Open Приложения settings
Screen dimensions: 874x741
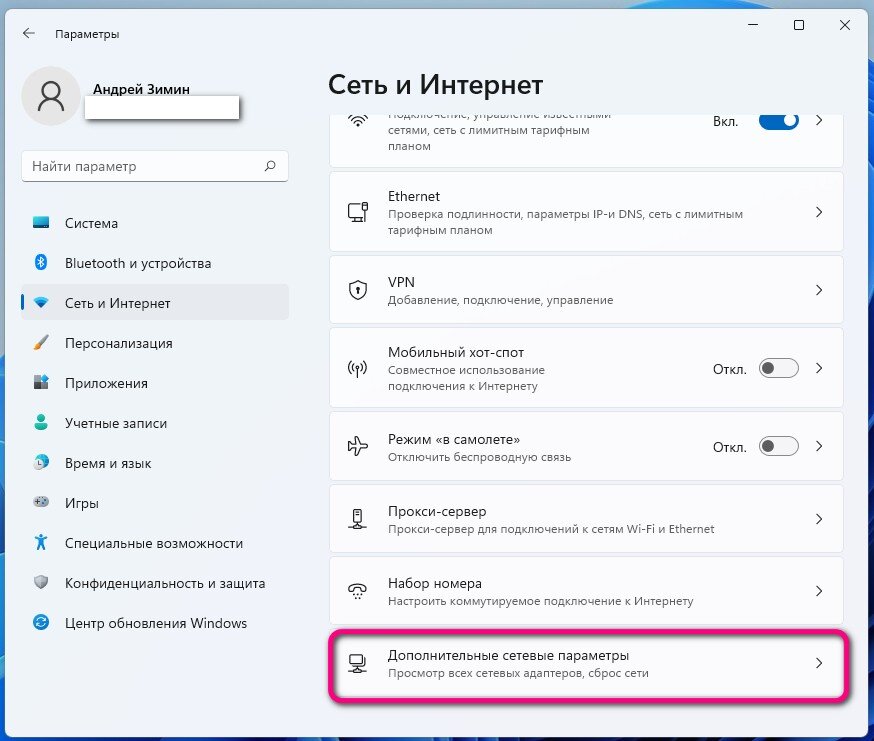coord(155,383)
